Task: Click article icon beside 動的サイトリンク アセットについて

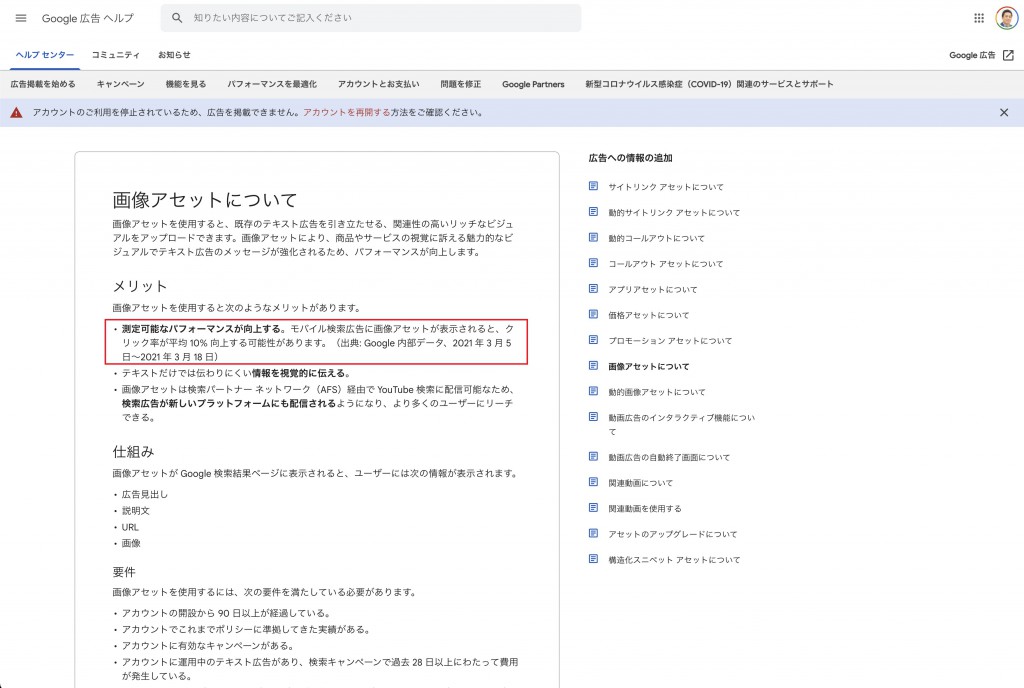Action: (x=593, y=211)
